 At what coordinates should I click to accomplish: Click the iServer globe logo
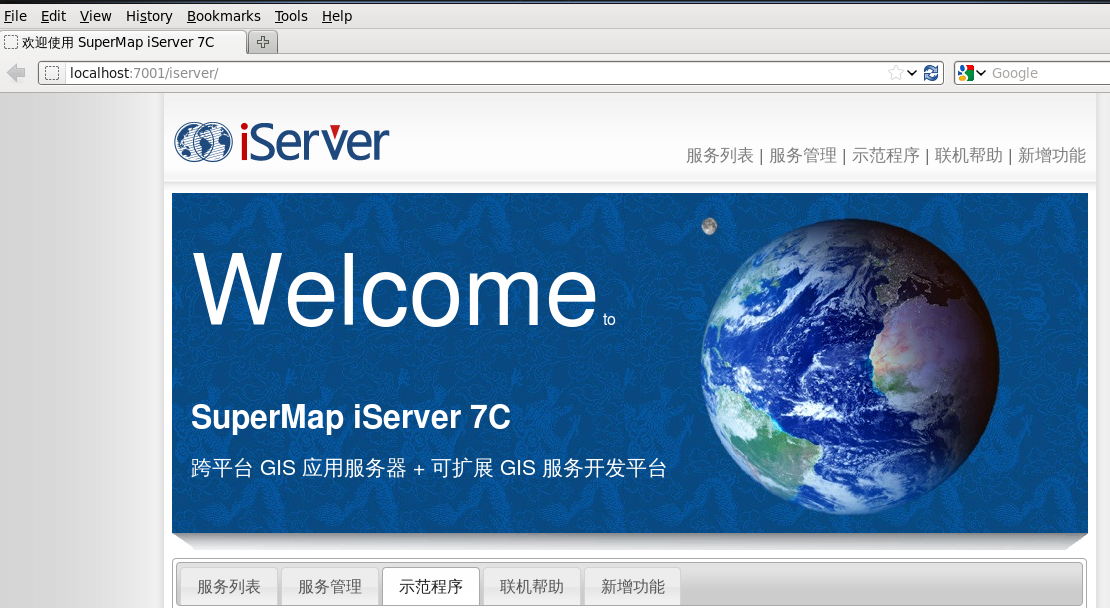coord(203,142)
